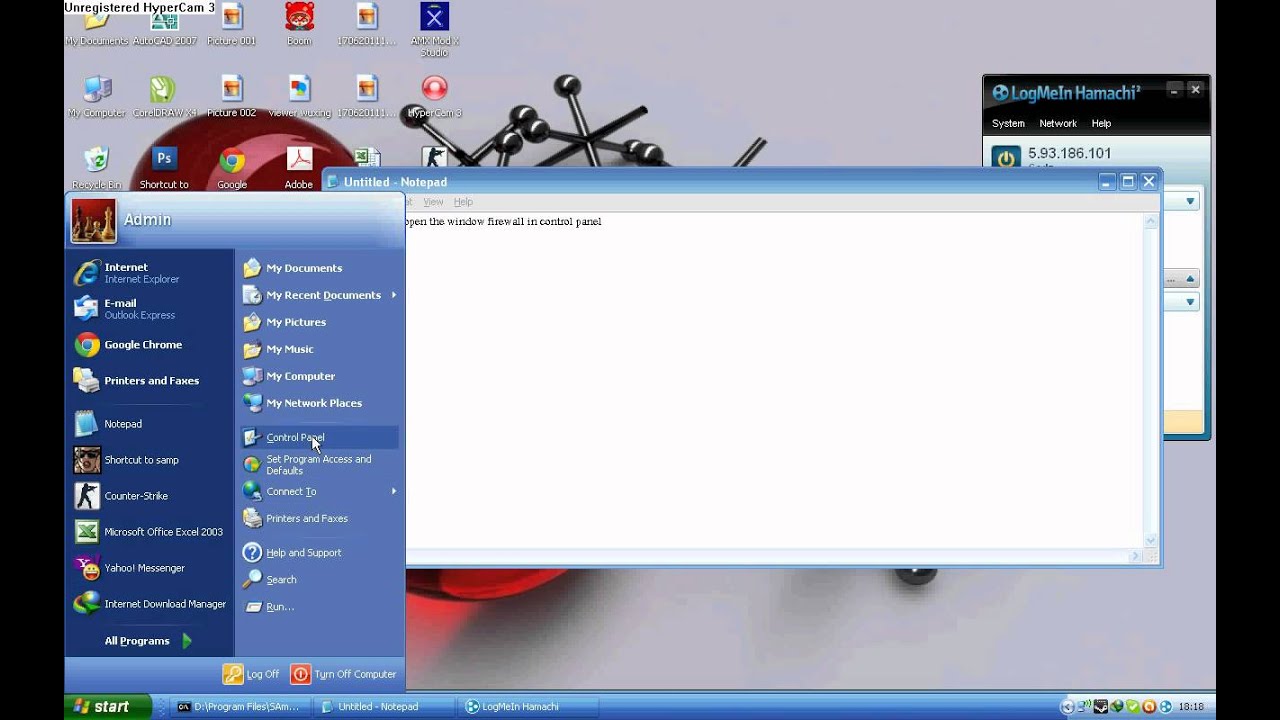This screenshot has width=1280, height=720.
Task: Select Set Program Access and Defaults
Action: [x=319, y=465]
